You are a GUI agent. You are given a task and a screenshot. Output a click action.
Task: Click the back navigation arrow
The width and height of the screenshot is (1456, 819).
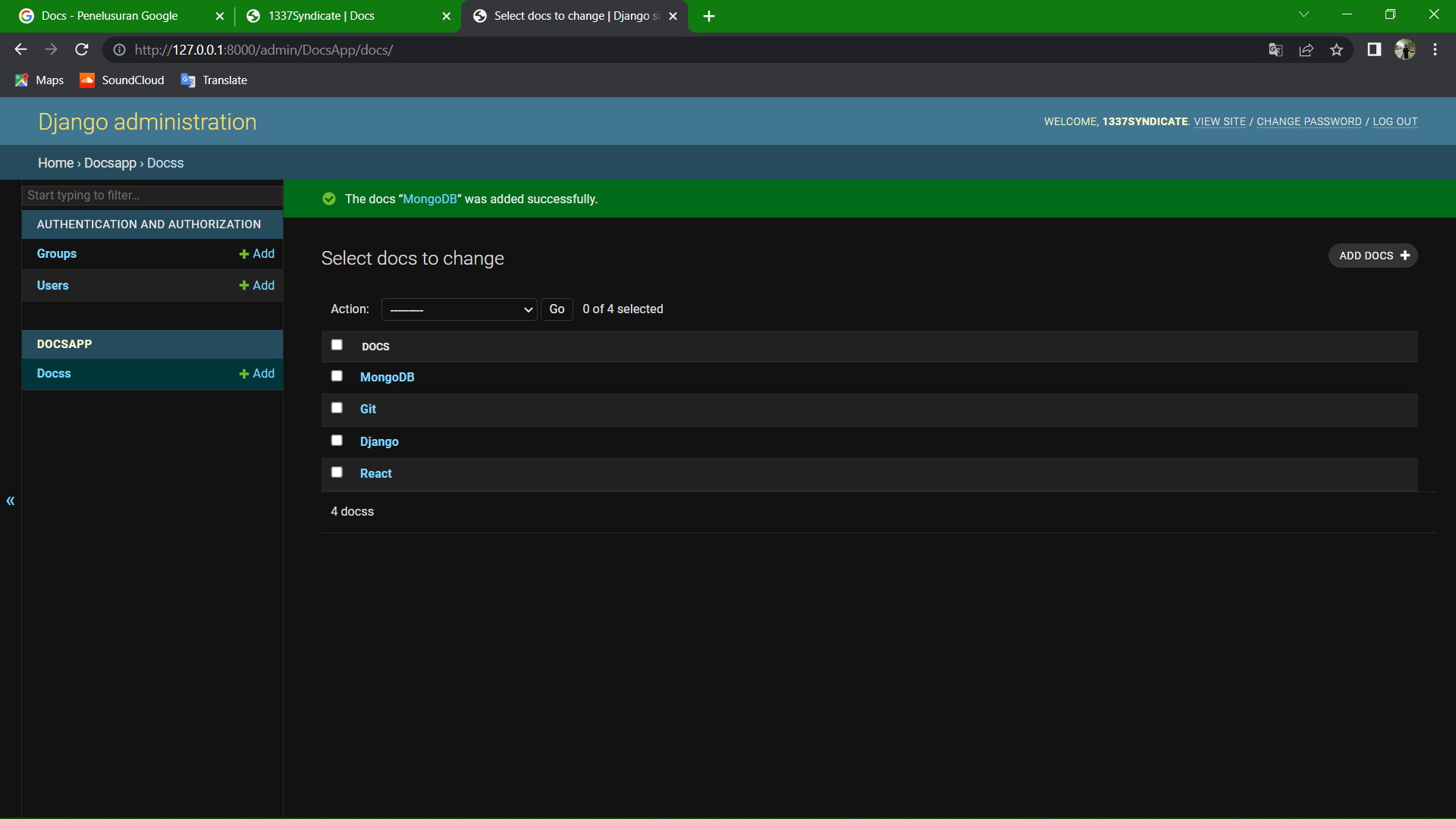[20, 50]
